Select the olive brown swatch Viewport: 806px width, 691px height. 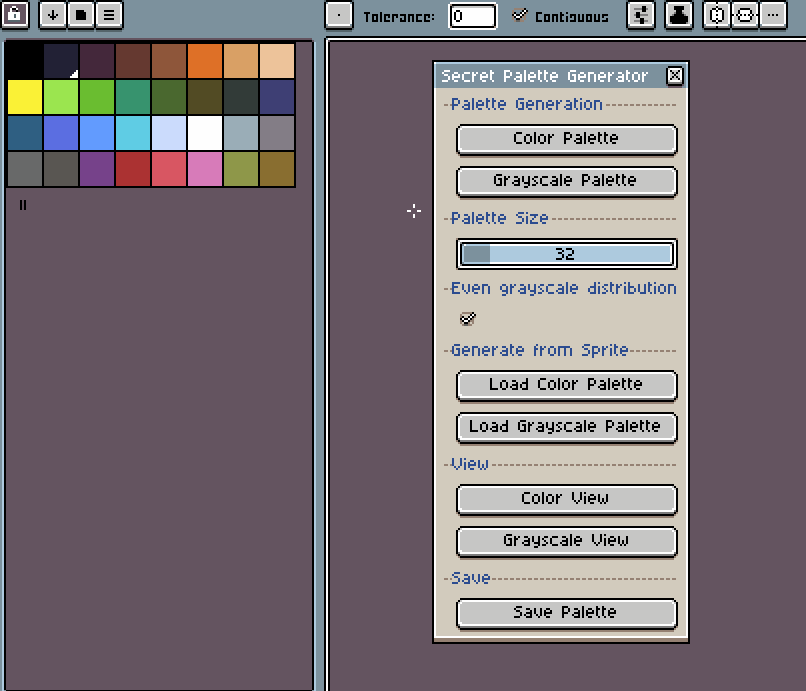205,97
